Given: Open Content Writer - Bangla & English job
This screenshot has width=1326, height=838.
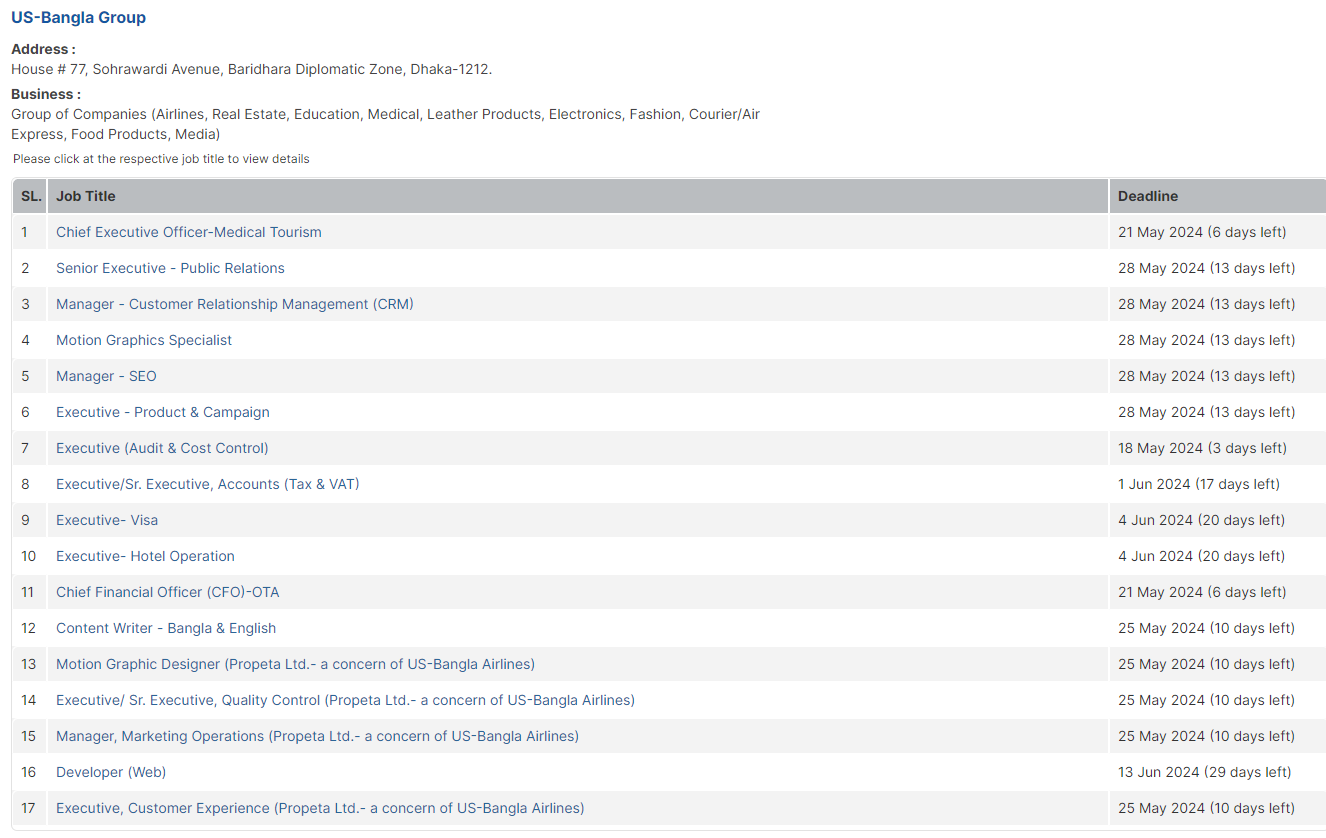Looking at the screenshot, I should (166, 628).
